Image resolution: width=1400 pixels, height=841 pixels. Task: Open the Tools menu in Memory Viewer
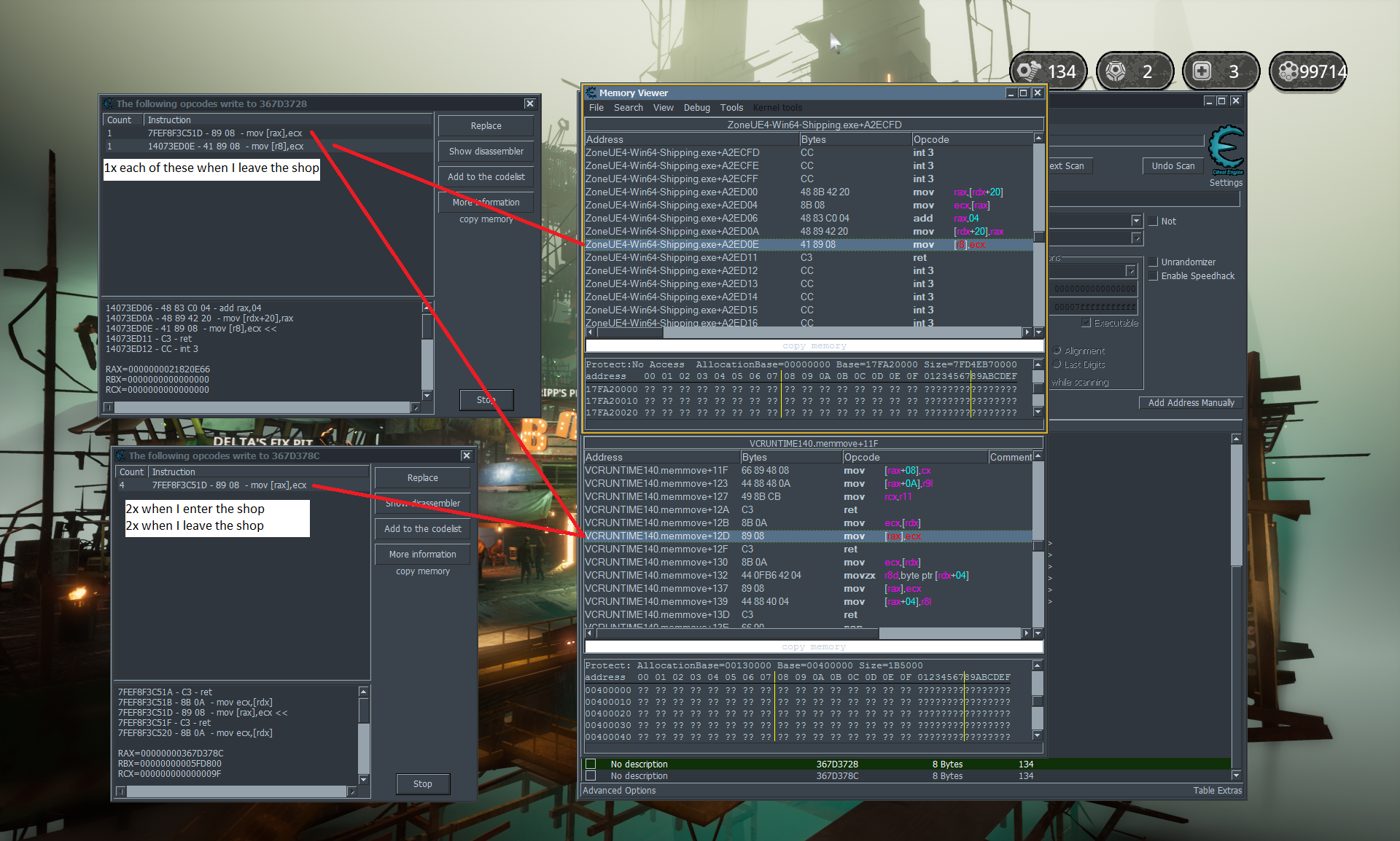(731, 107)
